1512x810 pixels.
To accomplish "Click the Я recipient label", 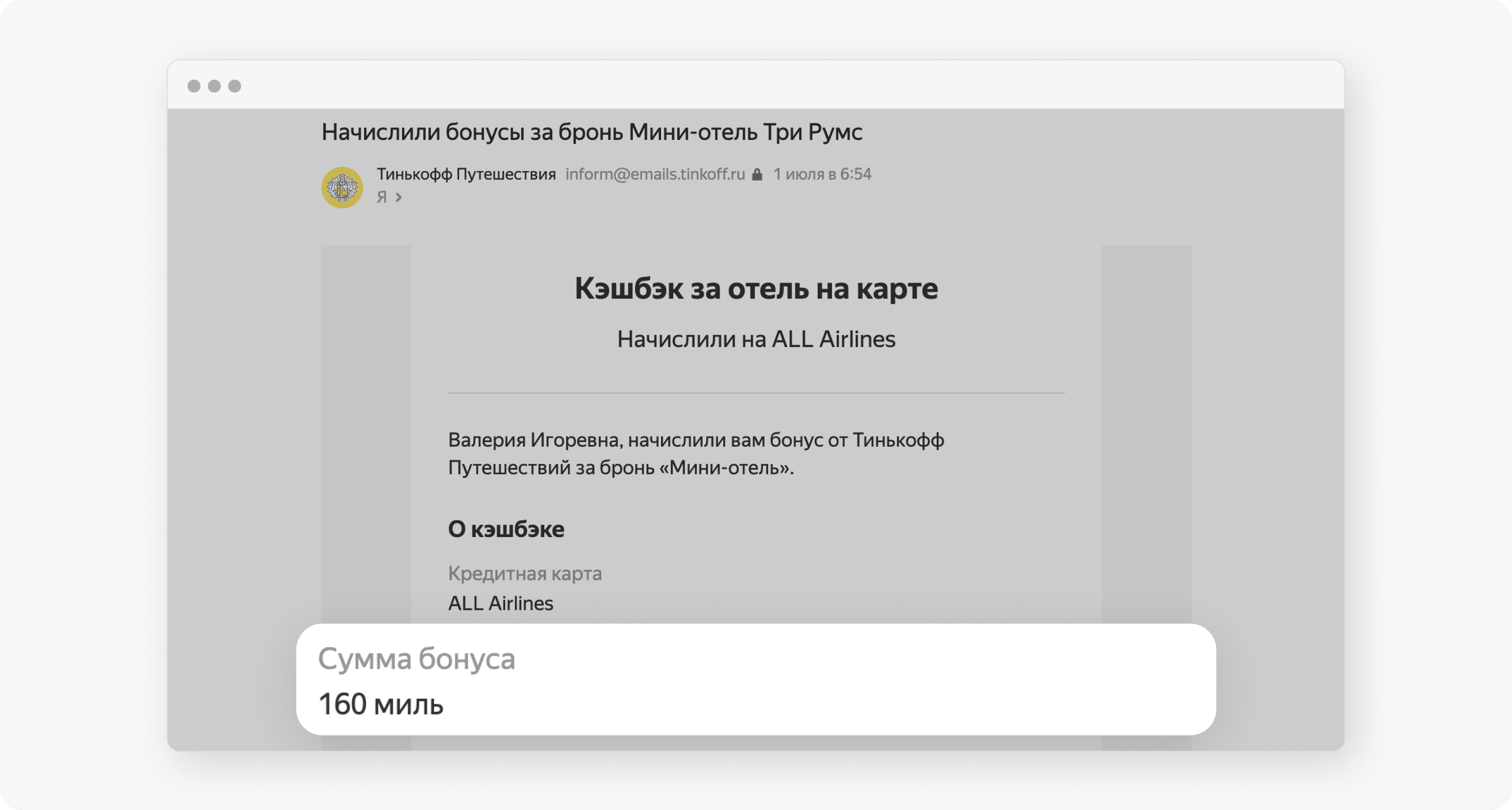I will point(382,197).
